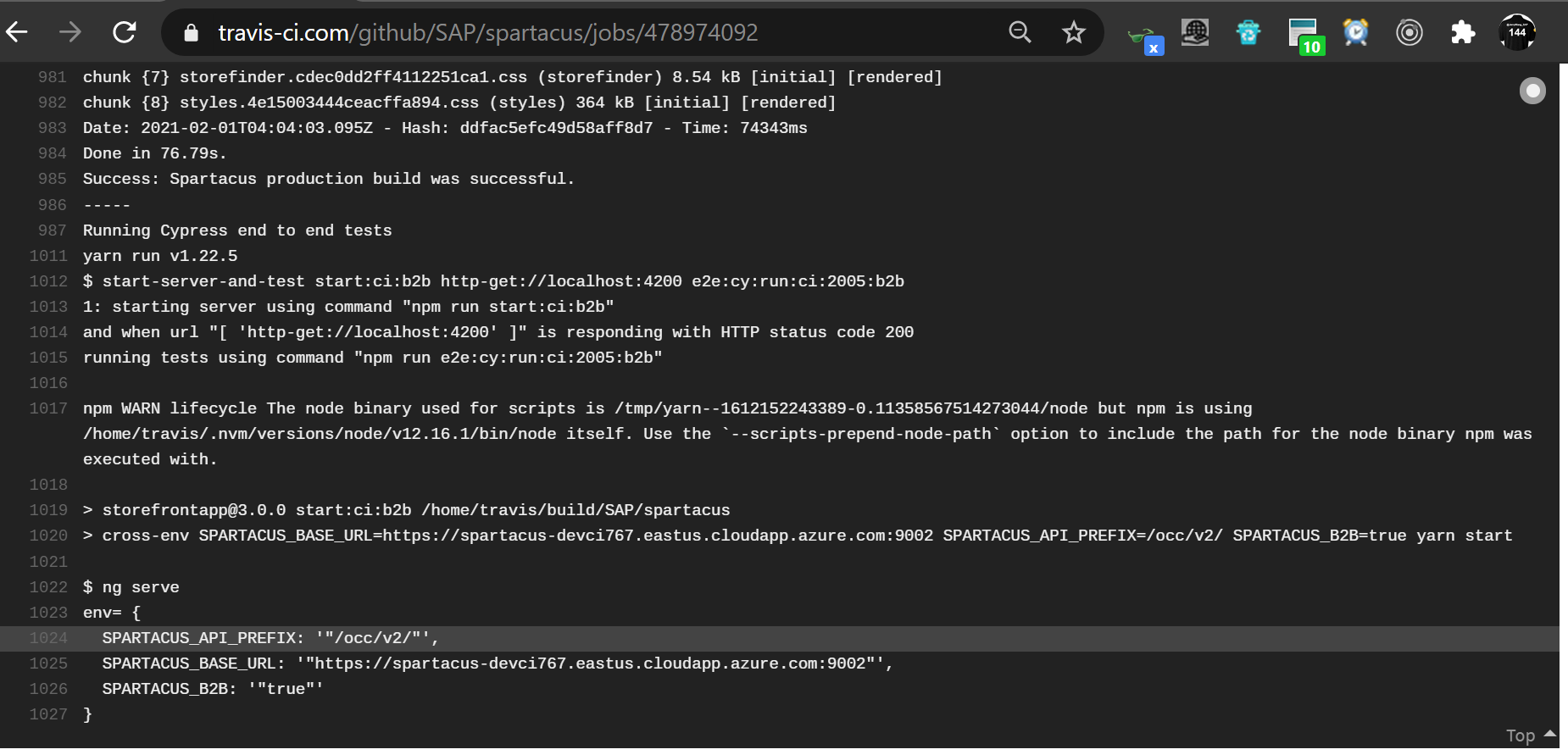This screenshot has height=755, width=1568.
Task: Click '1: starting server using command' line
Action: (348, 307)
